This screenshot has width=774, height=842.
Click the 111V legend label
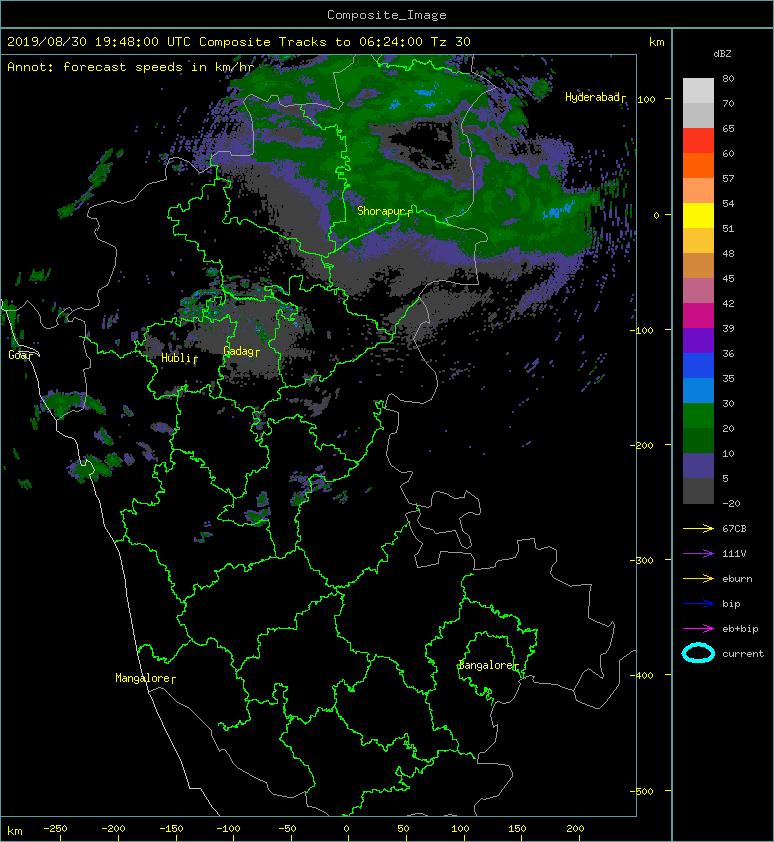tap(734, 554)
